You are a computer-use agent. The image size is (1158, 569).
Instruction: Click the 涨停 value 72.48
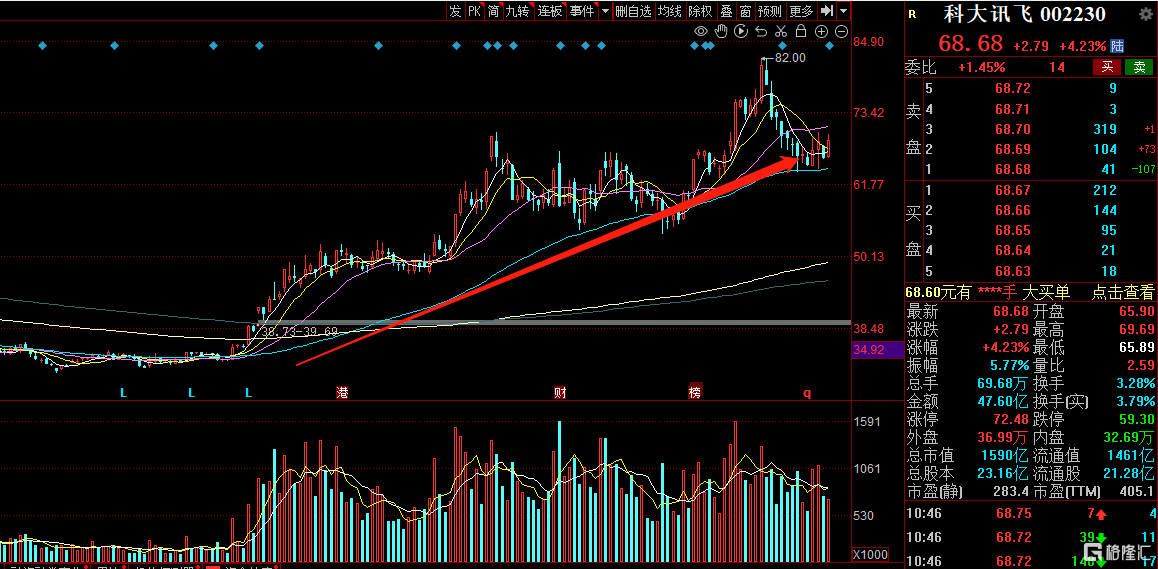pyautogui.click(x=1010, y=420)
